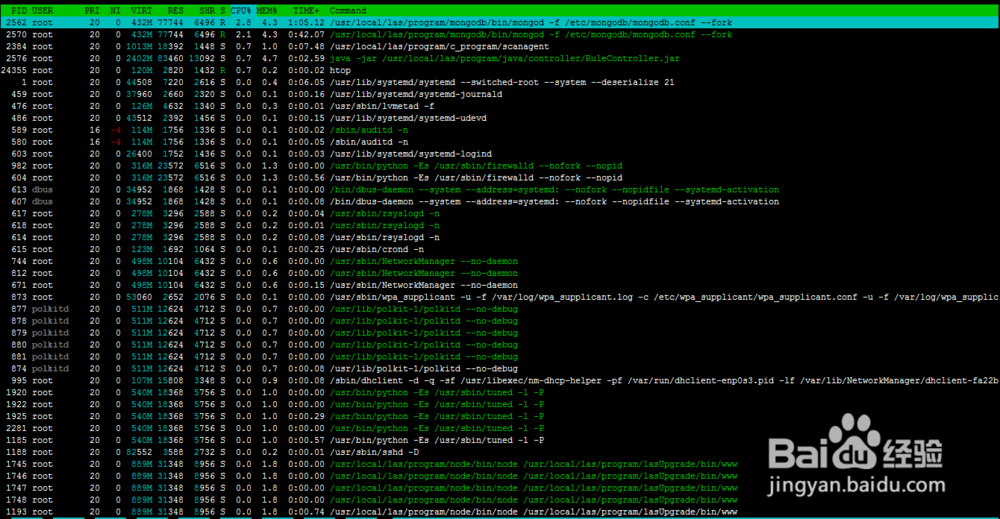
Task: Select firewalld process row PID 604
Action: coord(500,178)
